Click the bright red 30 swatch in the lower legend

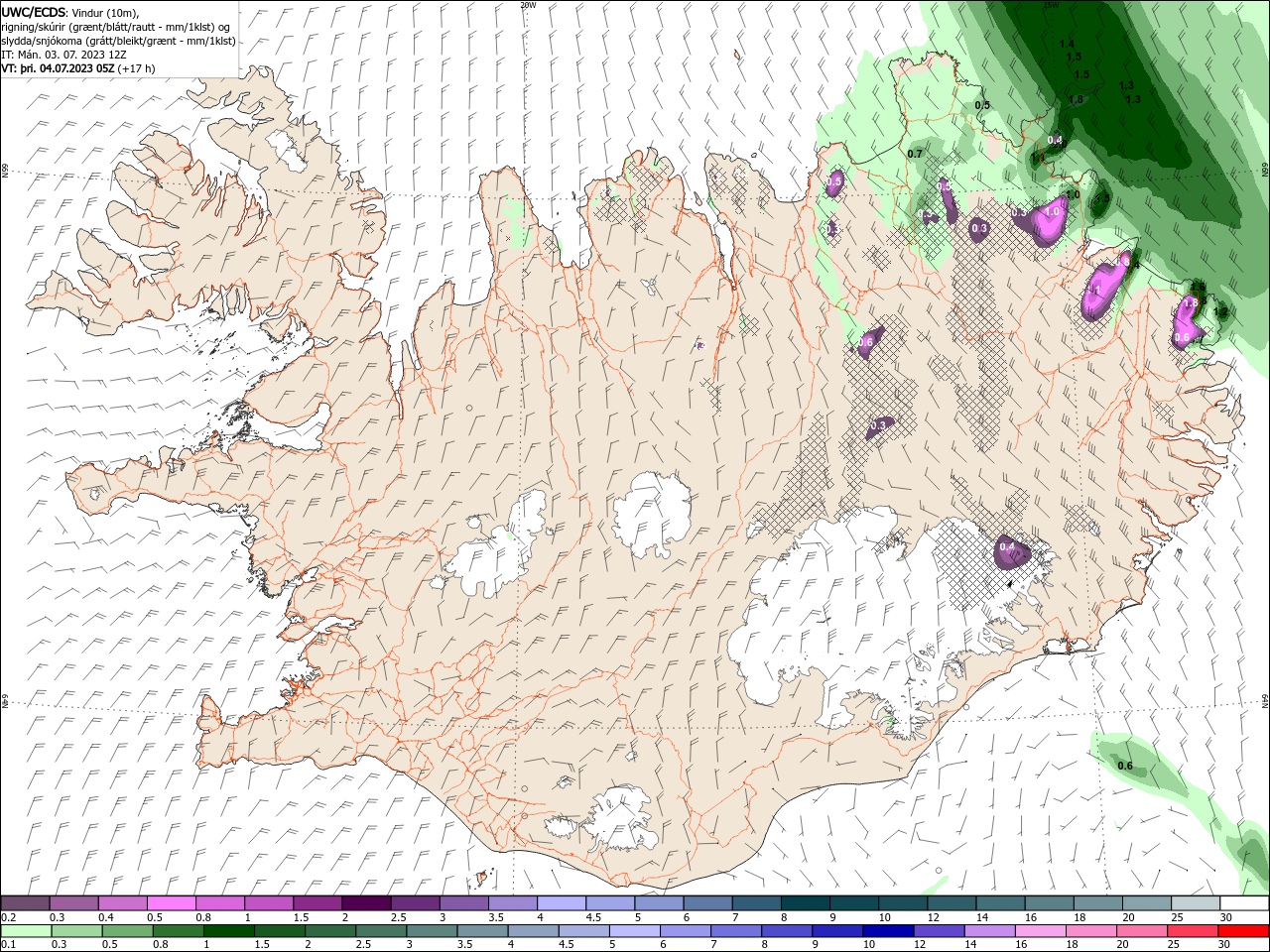(x=1243, y=931)
